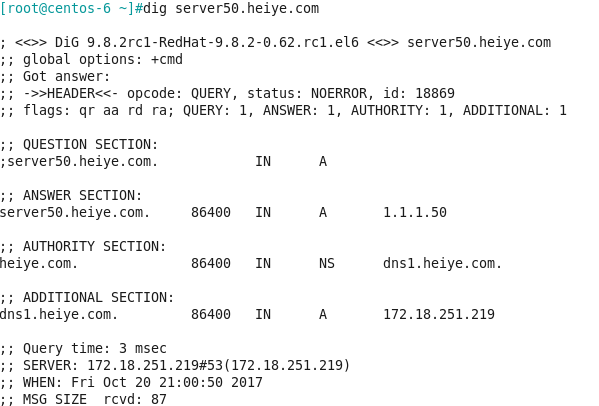Viewport: 599px width, 406px height.
Task: Click the NS record type in authority row
Action: click(327, 263)
